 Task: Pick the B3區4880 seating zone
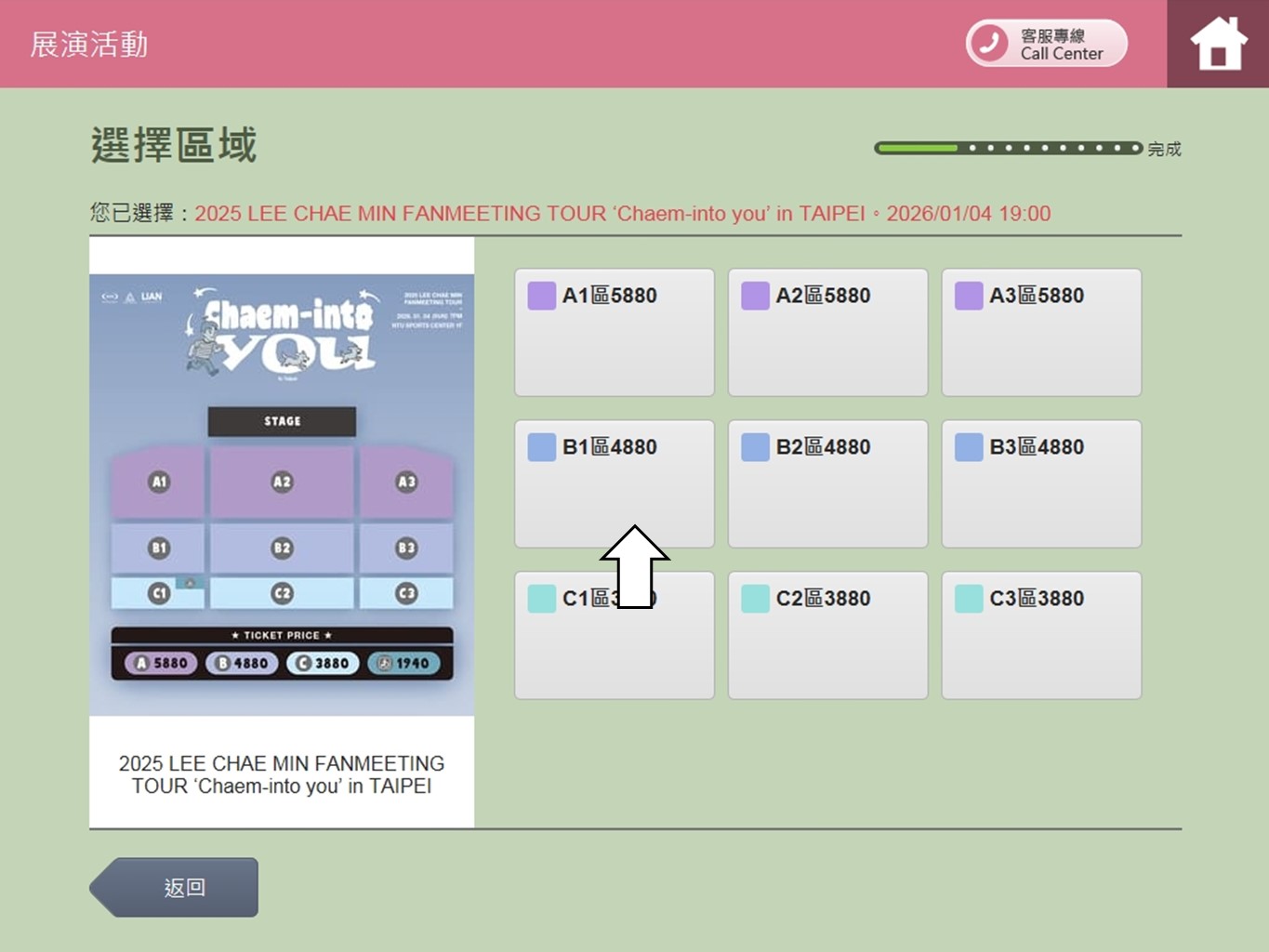(x=1041, y=483)
